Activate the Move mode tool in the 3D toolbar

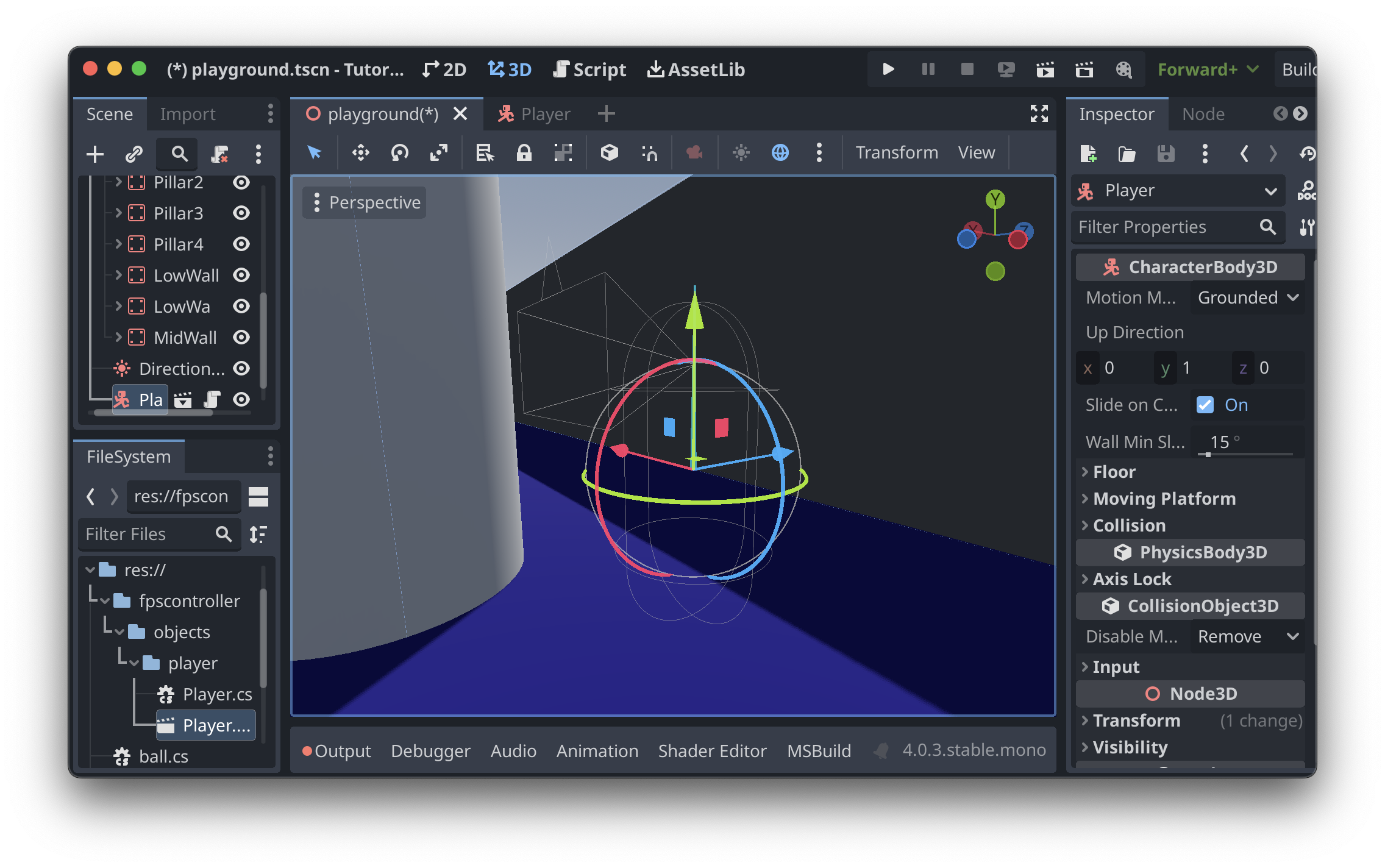360,152
